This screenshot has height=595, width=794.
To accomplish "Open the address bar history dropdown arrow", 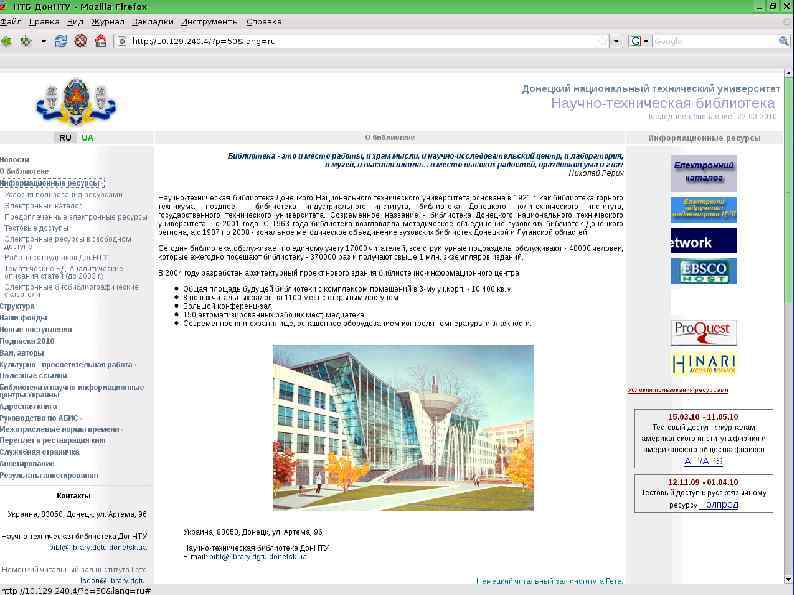I will [x=616, y=42].
